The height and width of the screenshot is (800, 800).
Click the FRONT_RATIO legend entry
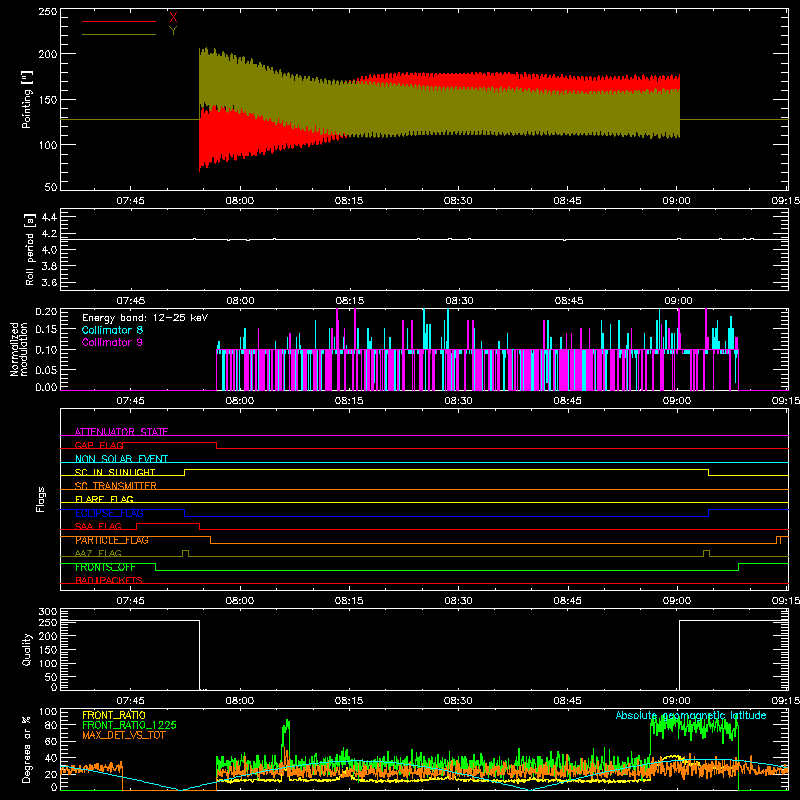pyautogui.click(x=114, y=715)
